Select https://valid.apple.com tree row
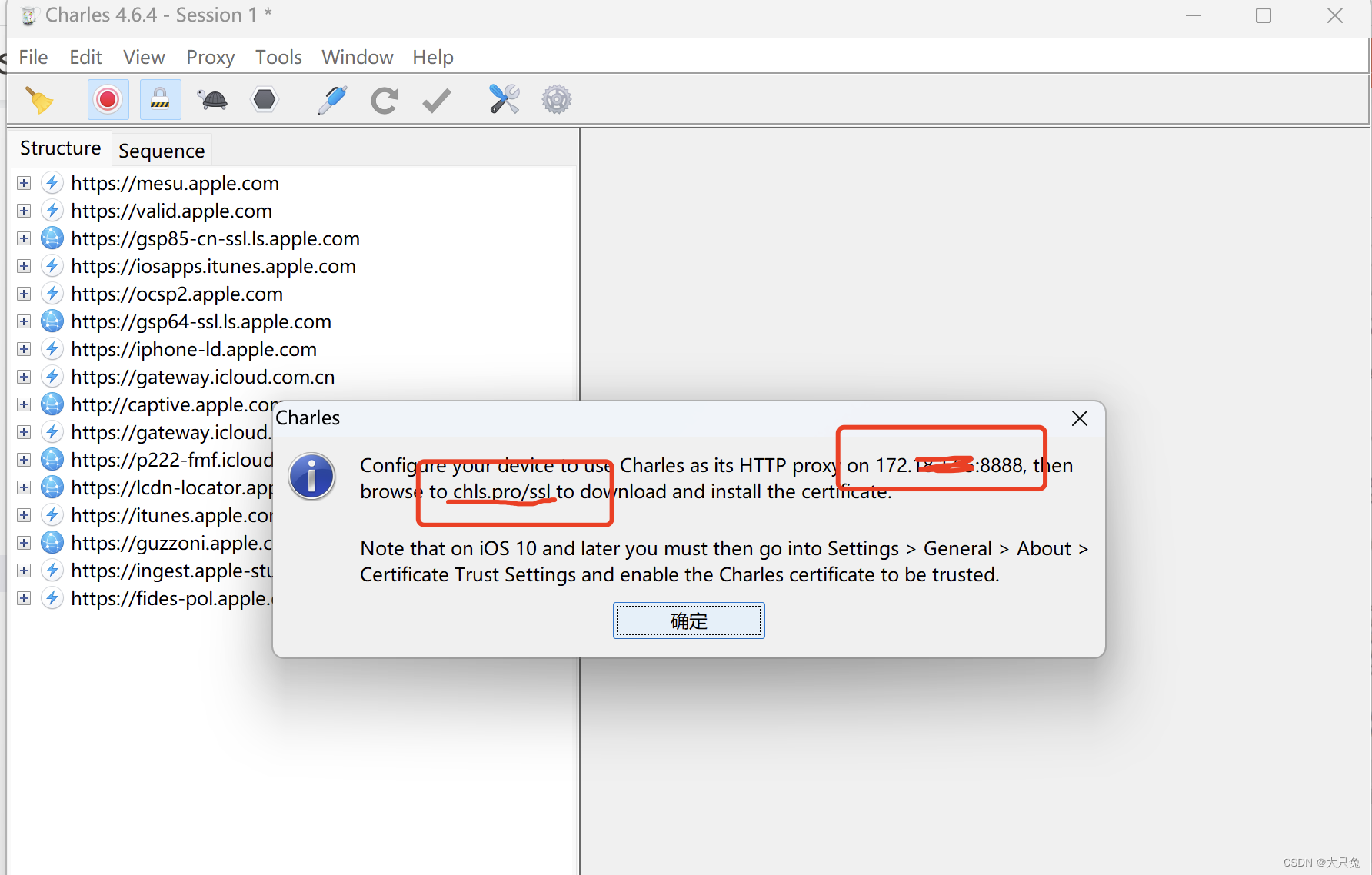 (x=171, y=211)
